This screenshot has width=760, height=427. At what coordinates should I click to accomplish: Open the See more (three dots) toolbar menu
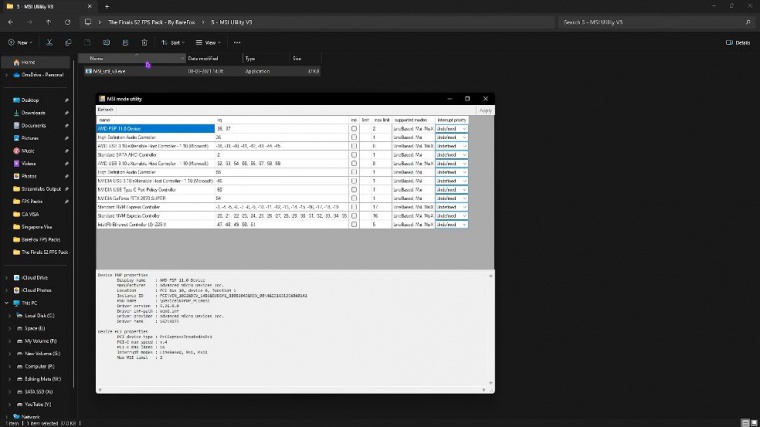(237, 43)
